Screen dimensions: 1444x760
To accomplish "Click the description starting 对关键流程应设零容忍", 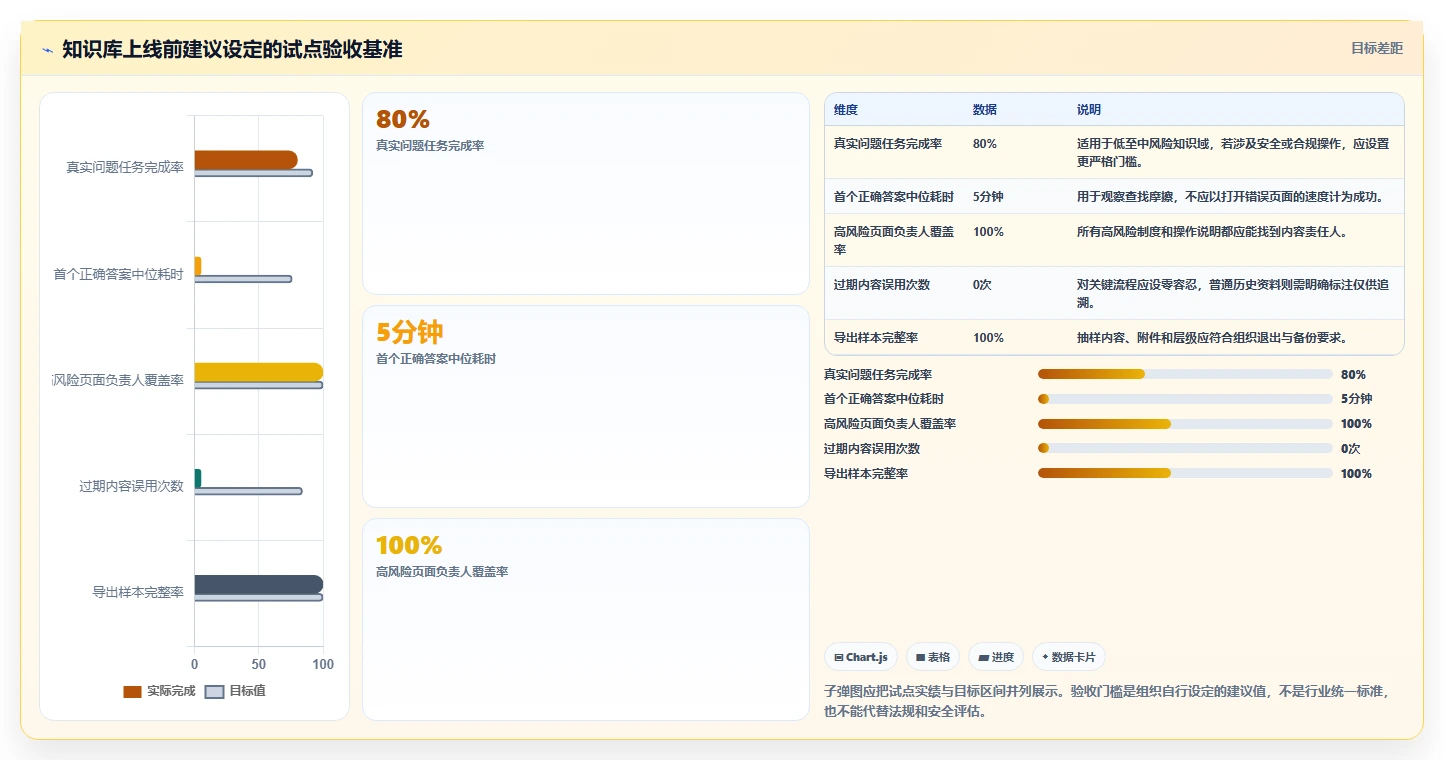I will coord(1233,294).
